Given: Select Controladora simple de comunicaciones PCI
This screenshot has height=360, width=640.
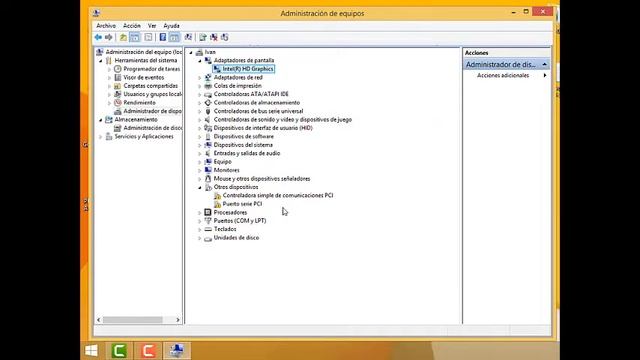Looking at the screenshot, I should point(278,196).
